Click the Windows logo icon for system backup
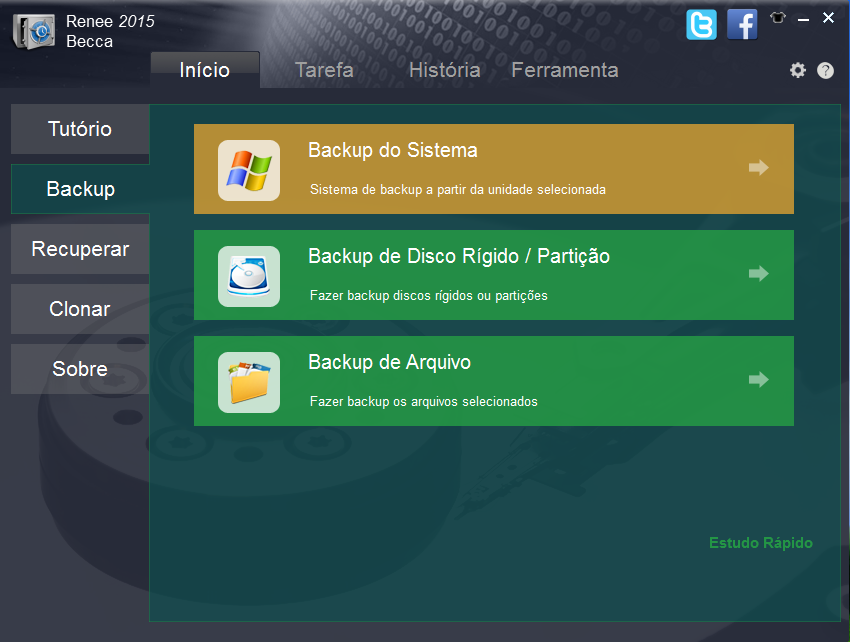This screenshot has height=642, width=850. click(249, 170)
